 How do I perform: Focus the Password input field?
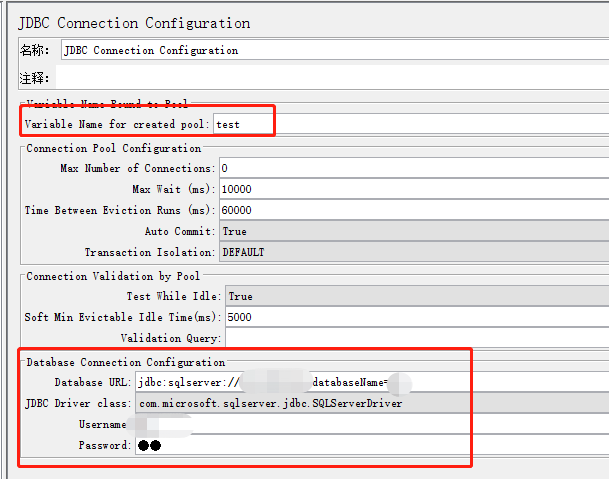300,445
